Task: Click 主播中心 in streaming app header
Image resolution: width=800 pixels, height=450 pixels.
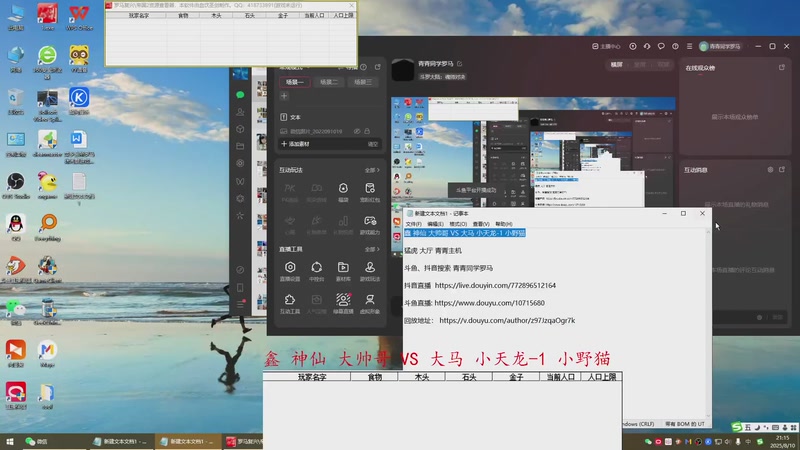Action: [x=606, y=46]
